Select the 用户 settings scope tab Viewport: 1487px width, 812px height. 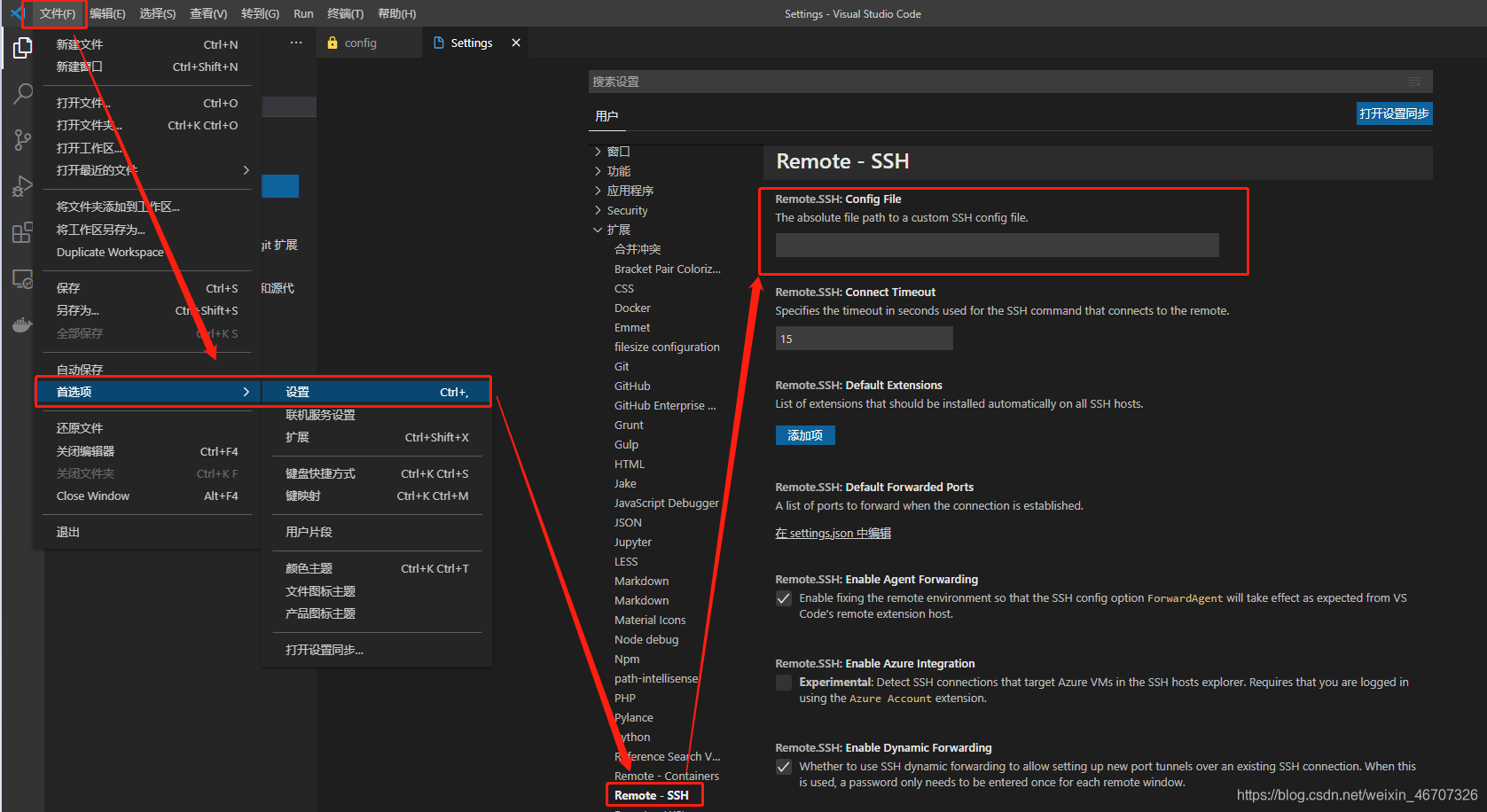[607, 116]
